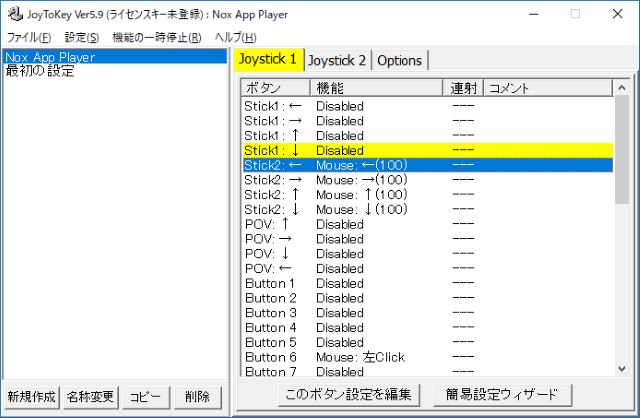Switch to the Options tab
Image resolution: width=640 pixels, height=418 pixels.
click(399, 60)
